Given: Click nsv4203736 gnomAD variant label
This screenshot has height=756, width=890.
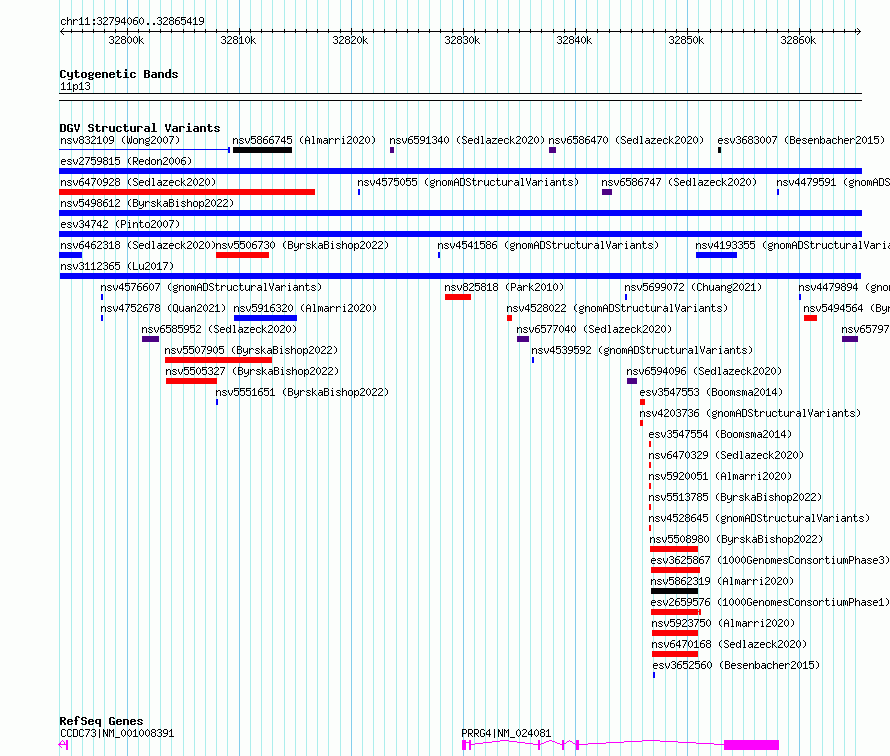Looking at the screenshot, I should click(750, 413).
